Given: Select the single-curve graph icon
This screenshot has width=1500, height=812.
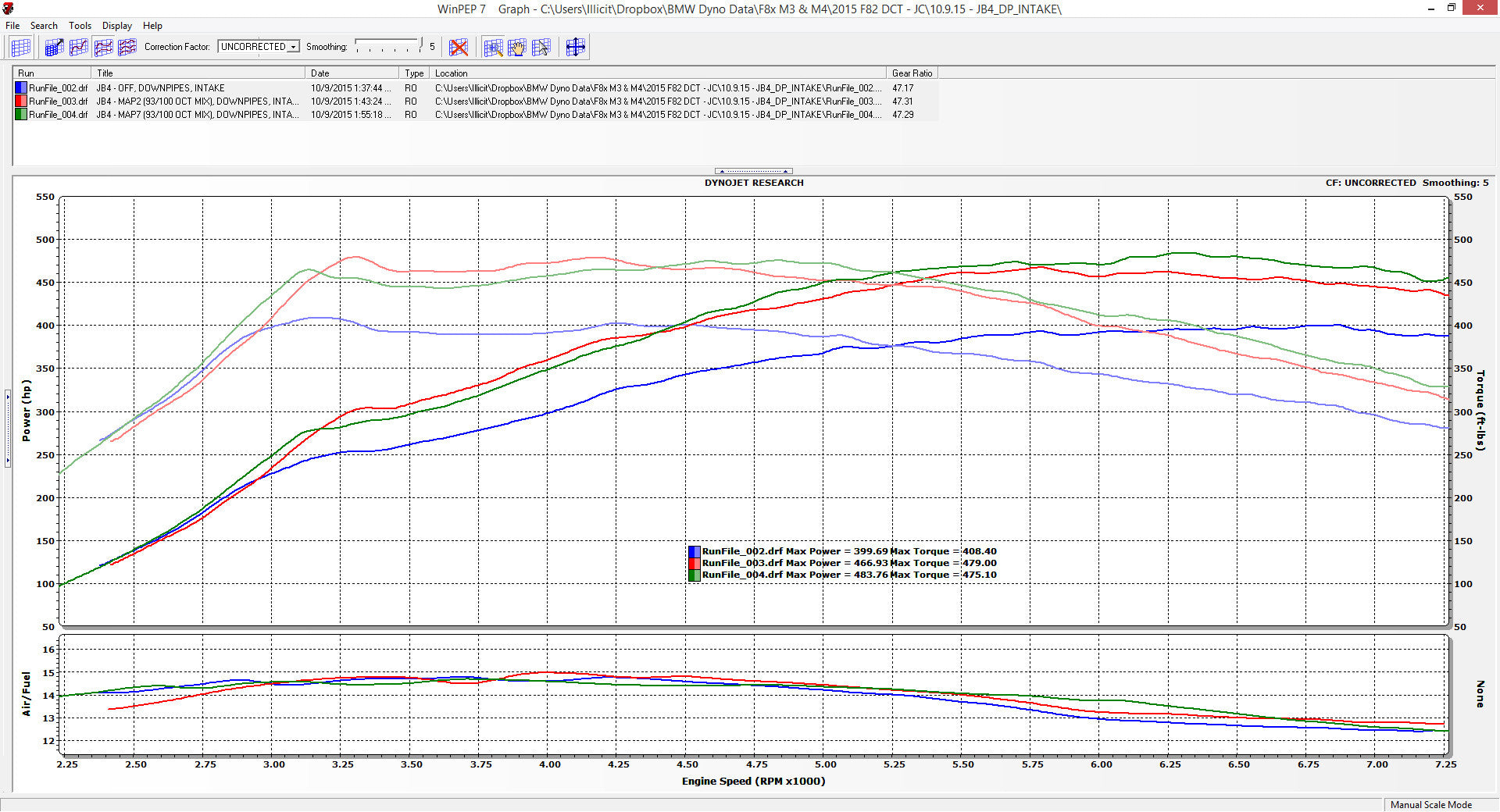Looking at the screenshot, I should click(x=79, y=48).
